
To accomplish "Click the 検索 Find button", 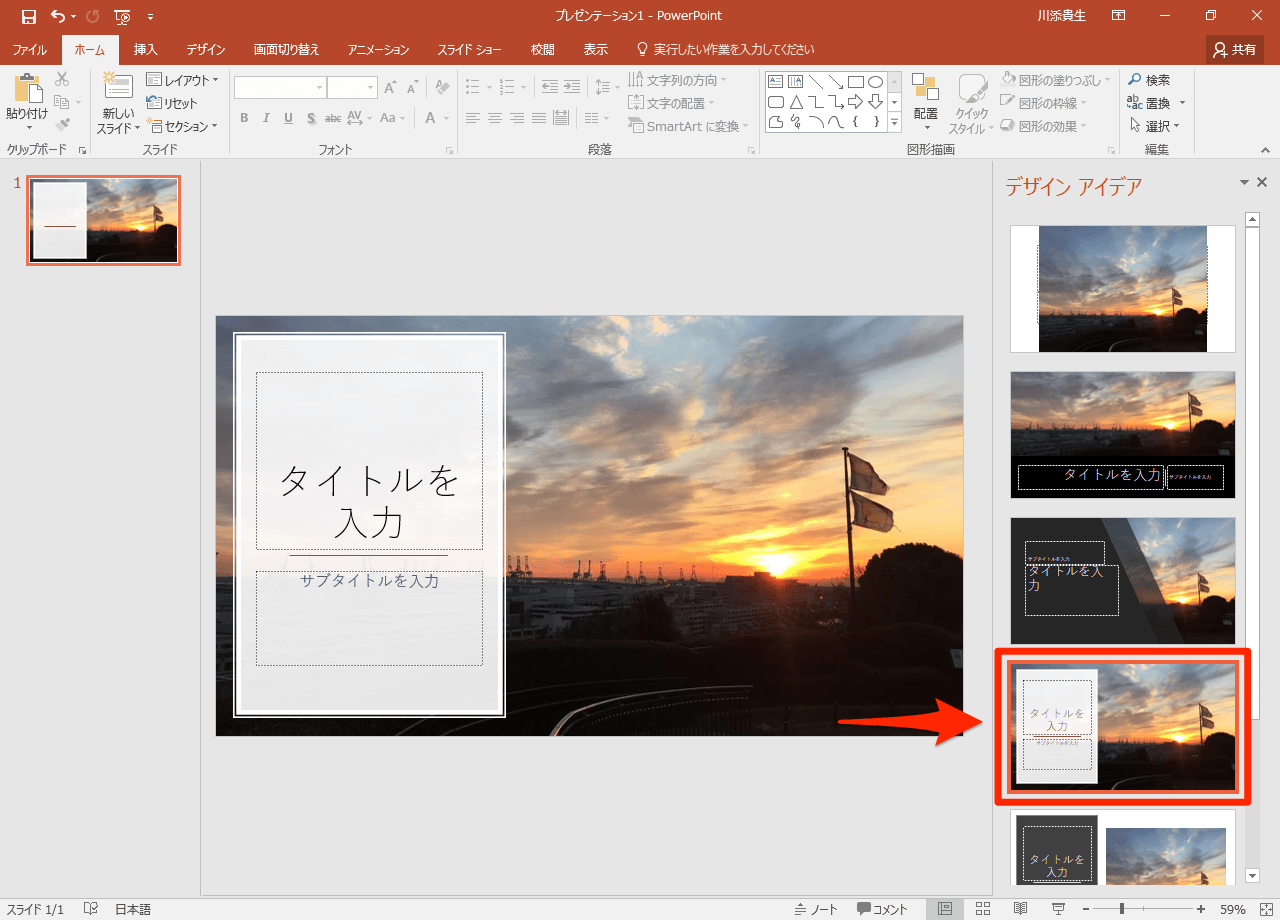I will point(1149,80).
